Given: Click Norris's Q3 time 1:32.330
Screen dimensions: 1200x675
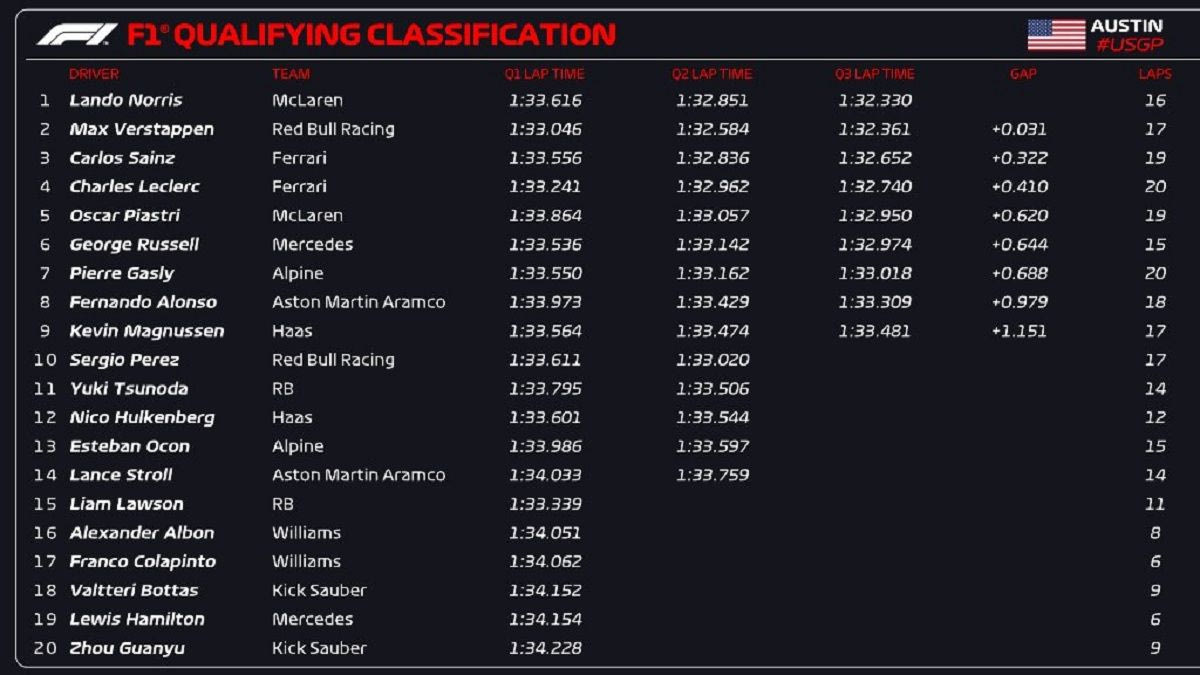Looking at the screenshot, I should coord(875,101).
